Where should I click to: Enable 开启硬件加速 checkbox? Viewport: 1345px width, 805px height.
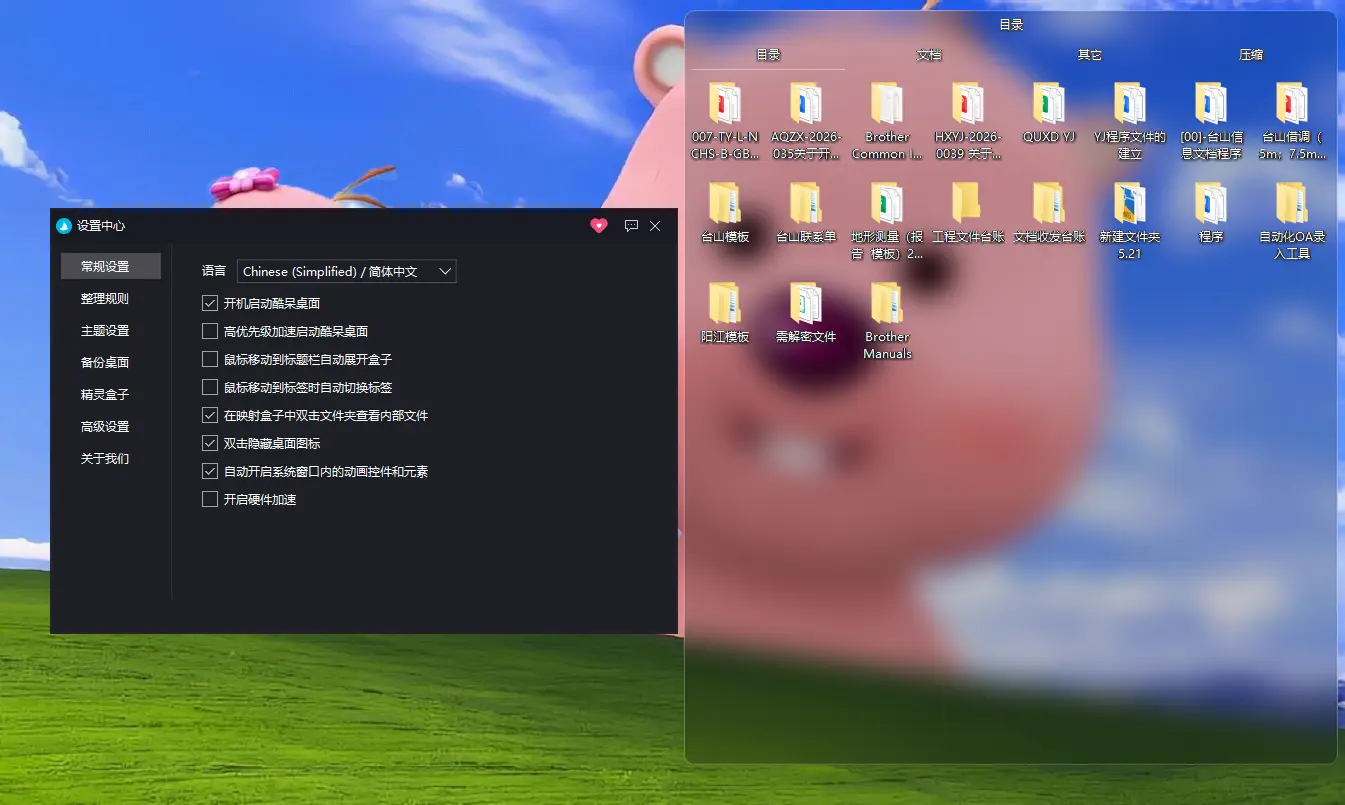210,499
